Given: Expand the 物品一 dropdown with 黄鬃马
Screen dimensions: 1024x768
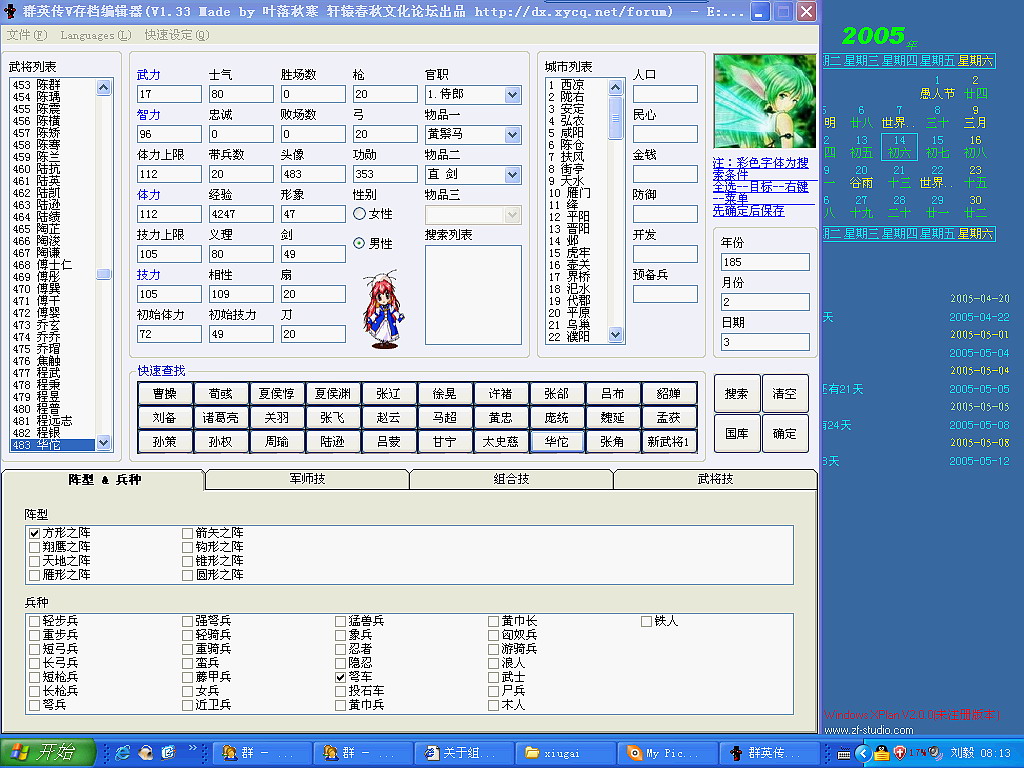Looking at the screenshot, I should [x=512, y=135].
